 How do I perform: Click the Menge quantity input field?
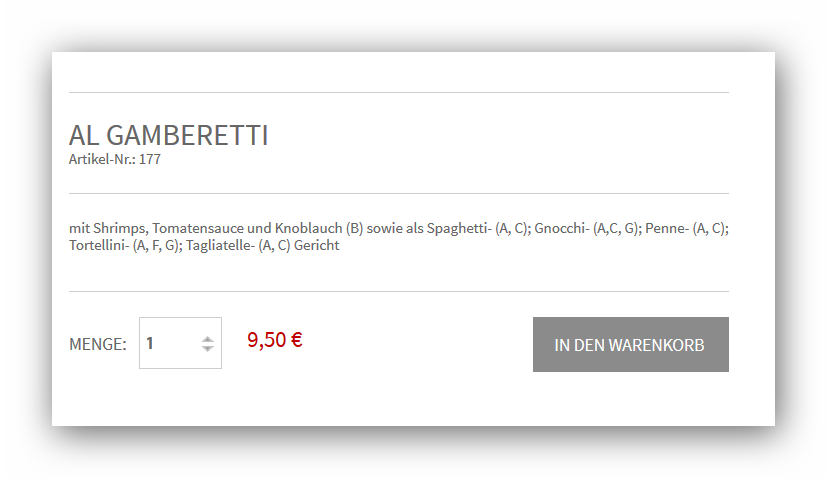(x=172, y=343)
